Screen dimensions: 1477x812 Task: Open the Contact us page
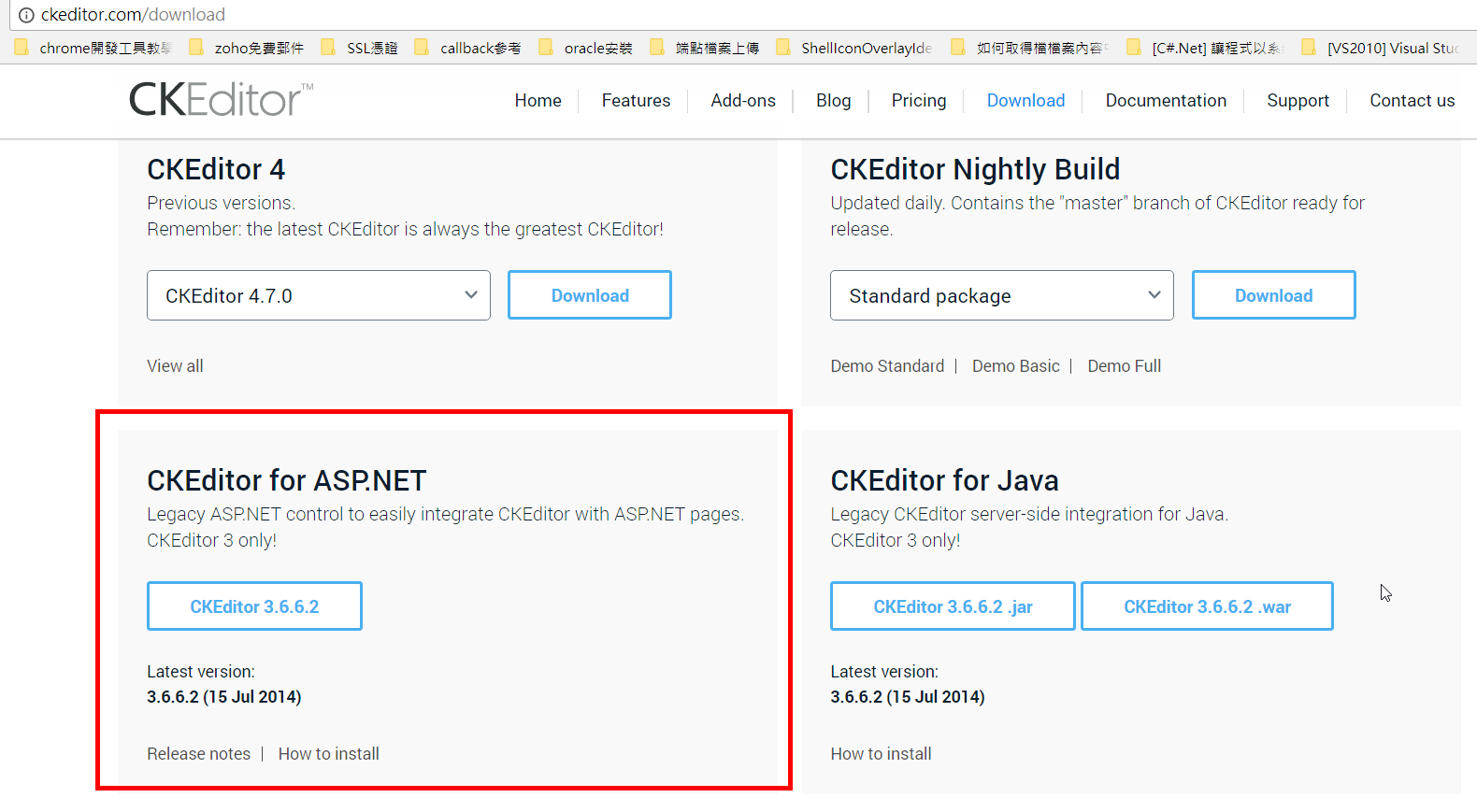1412,100
